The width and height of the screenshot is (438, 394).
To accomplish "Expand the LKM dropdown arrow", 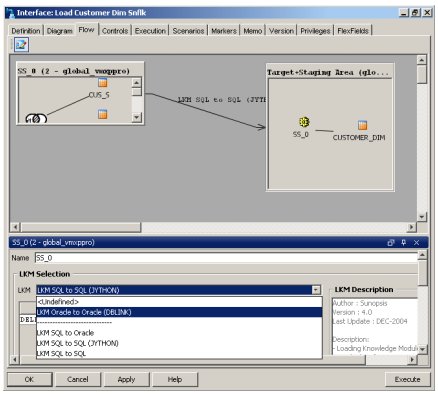I will (316, 290).
